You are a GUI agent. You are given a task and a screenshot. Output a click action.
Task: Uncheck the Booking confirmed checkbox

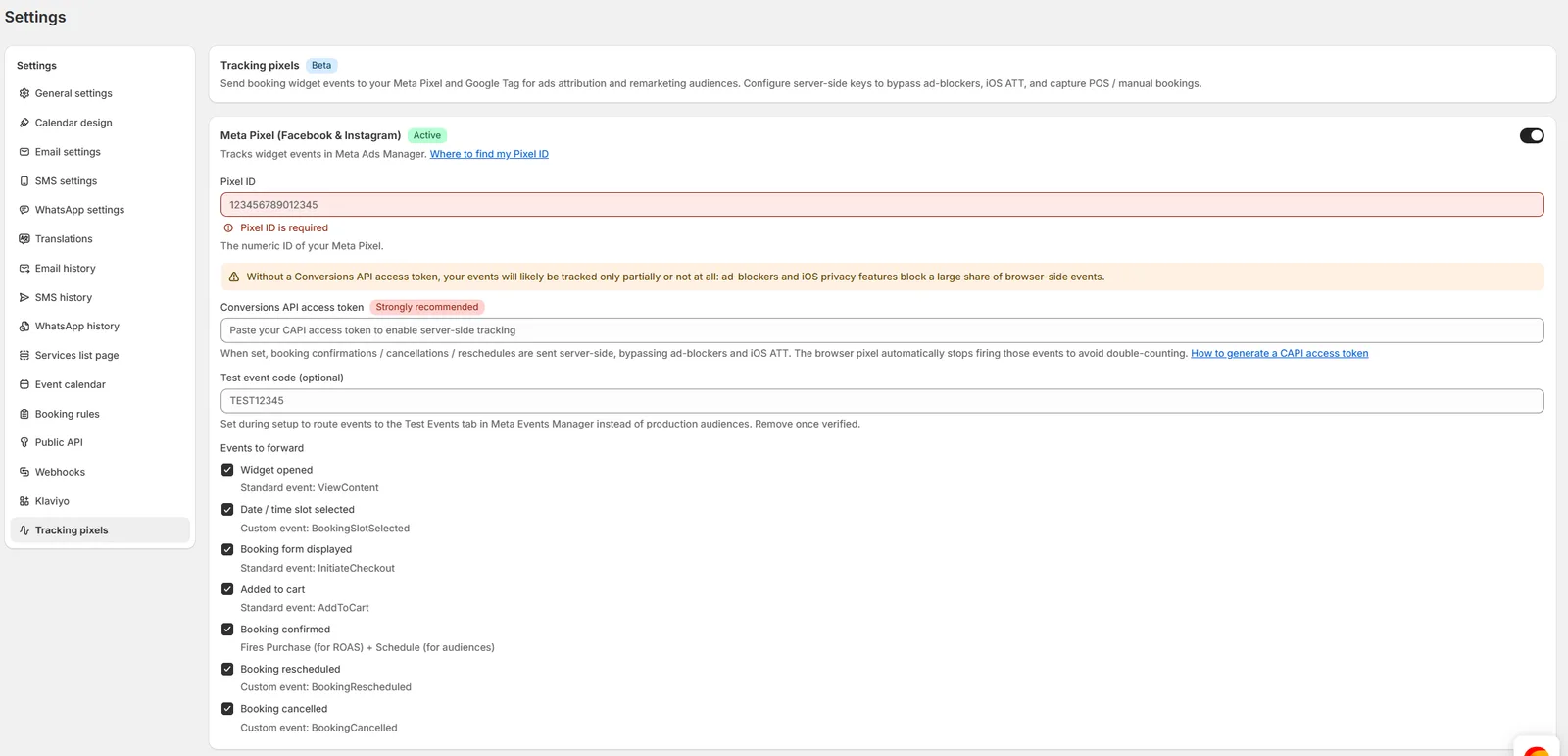coord(227,630)
